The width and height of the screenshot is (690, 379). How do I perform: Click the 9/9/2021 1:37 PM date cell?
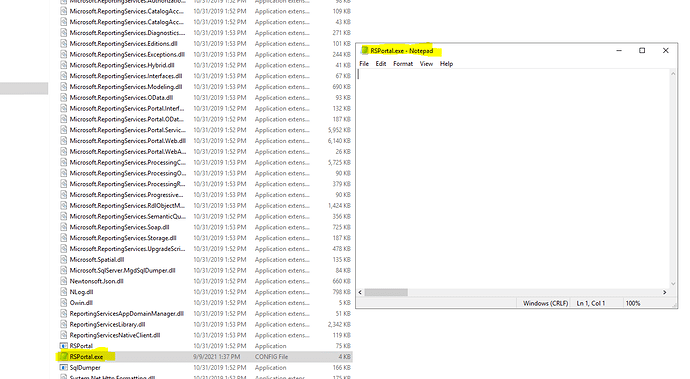point(217,357)
